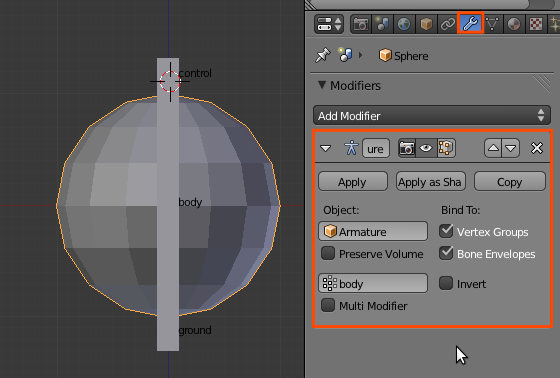Open the Material sphere tab
The height and width of the screenshot is (378, 560).
(x=514, y=24)
